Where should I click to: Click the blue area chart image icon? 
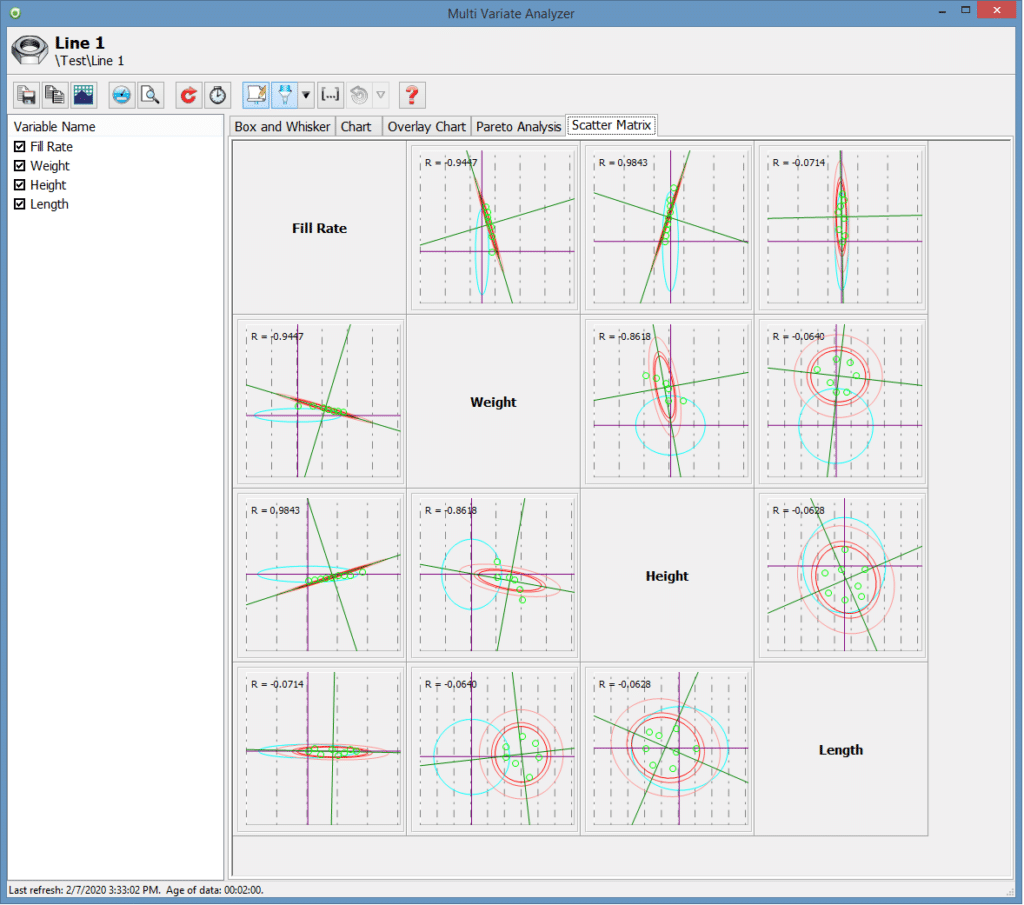point(83,95)
